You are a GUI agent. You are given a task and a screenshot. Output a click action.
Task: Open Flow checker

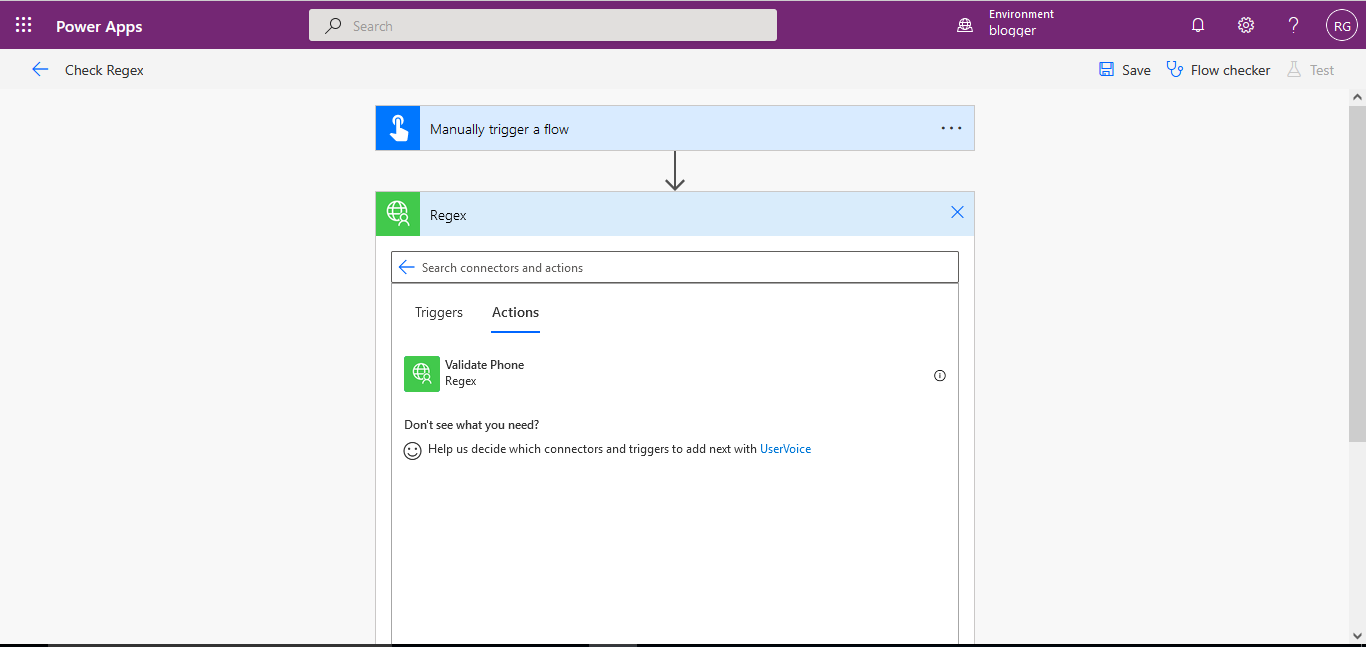pyautogui.click(x=1218, y=70)
